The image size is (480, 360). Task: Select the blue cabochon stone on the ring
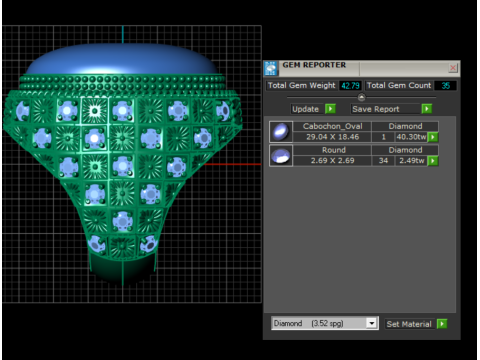coord(122,59)
